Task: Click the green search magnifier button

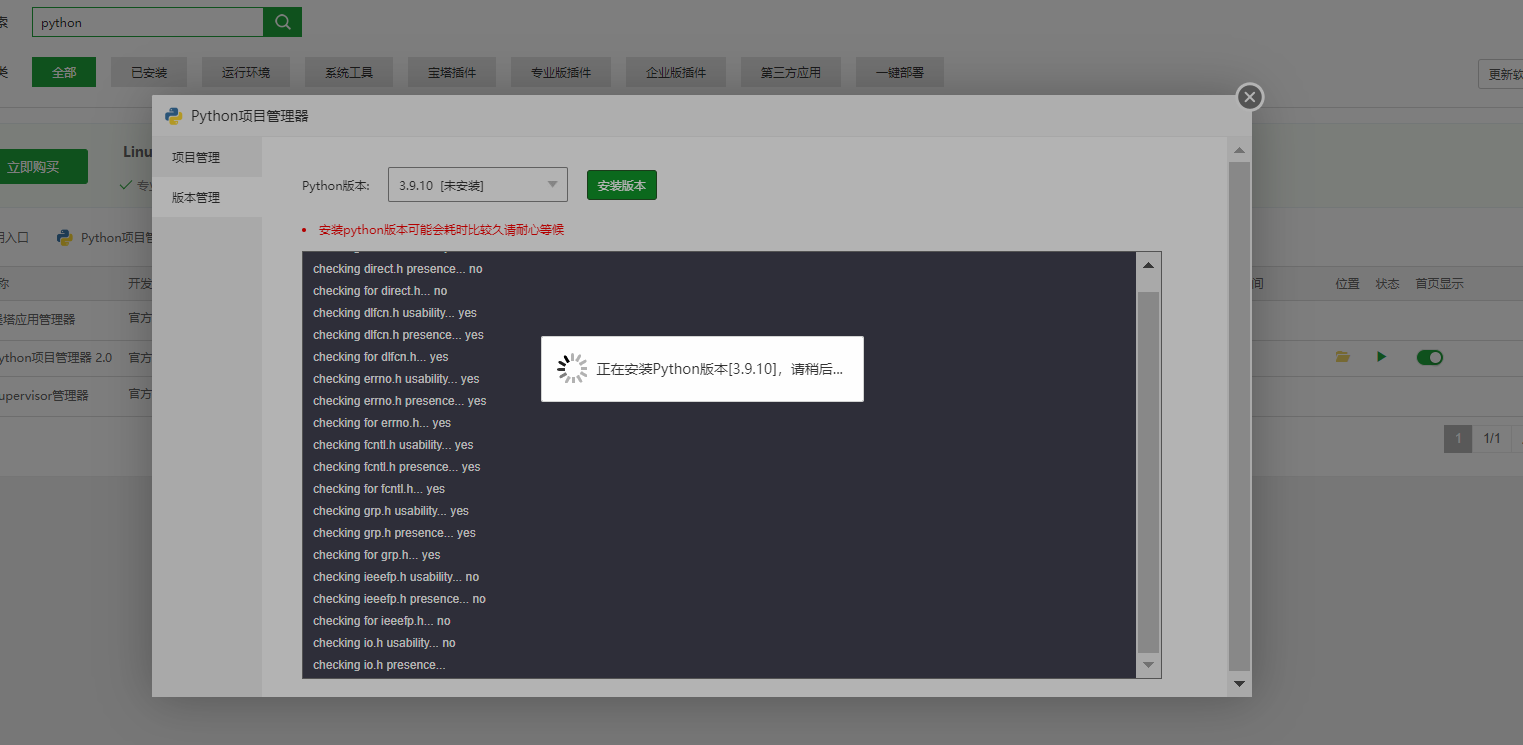Action: click(x=282, y=22)
